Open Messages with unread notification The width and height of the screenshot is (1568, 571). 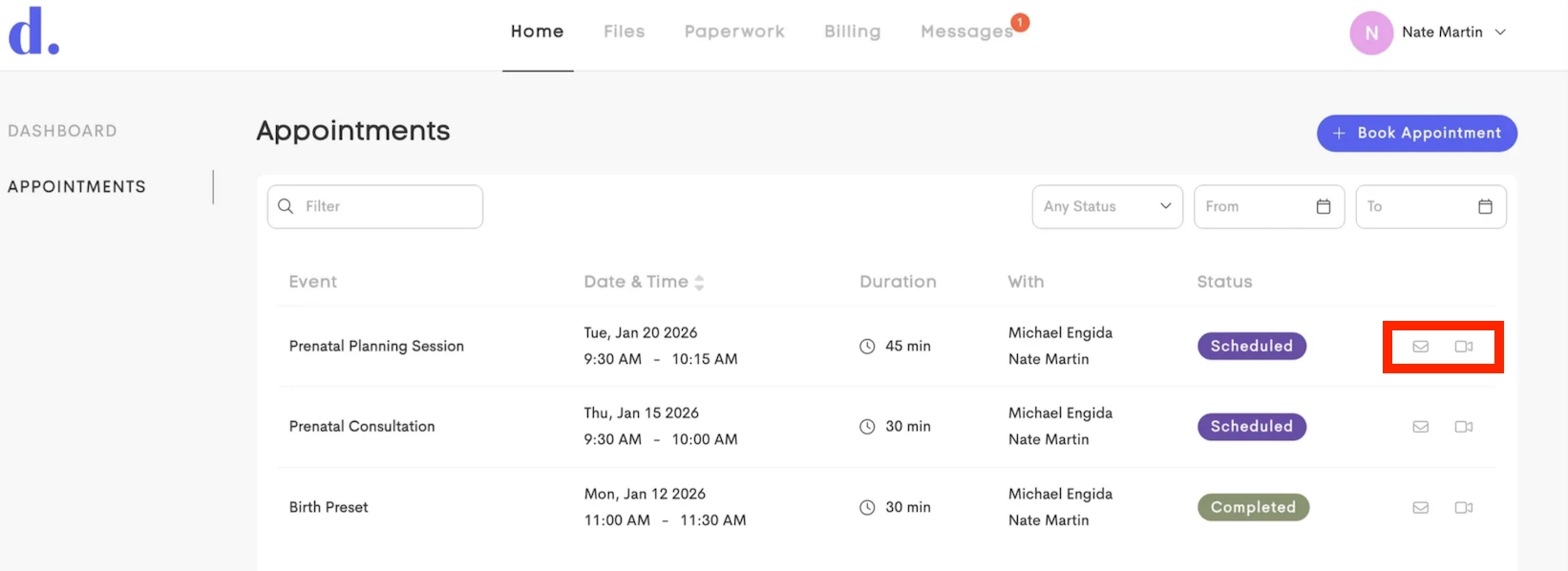tap(966, 32)
